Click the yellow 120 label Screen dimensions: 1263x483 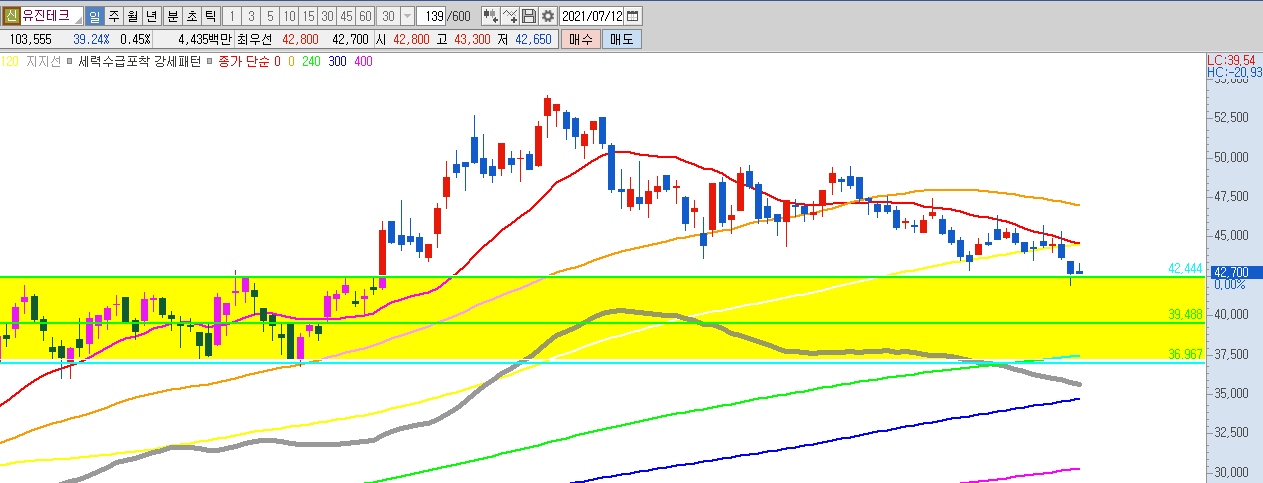[9, 61]
